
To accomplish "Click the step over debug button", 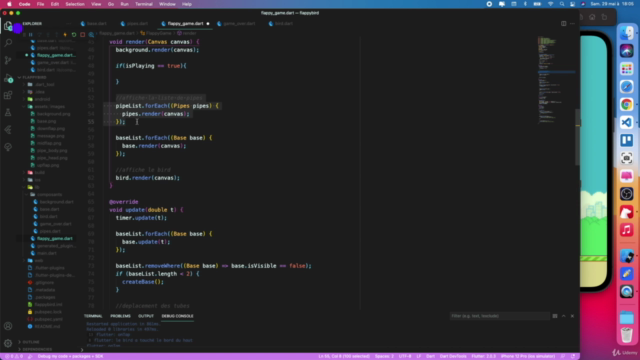I will [40, 35].
